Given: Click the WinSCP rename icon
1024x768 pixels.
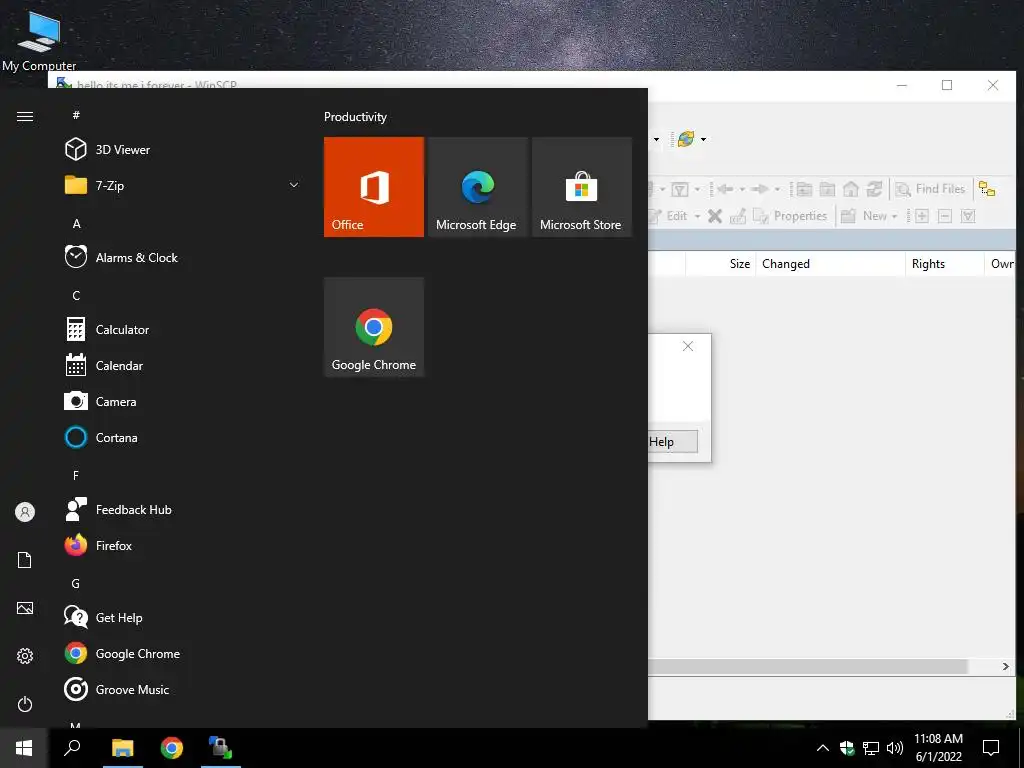Looking at the screenshot, I should click(738, 216).
